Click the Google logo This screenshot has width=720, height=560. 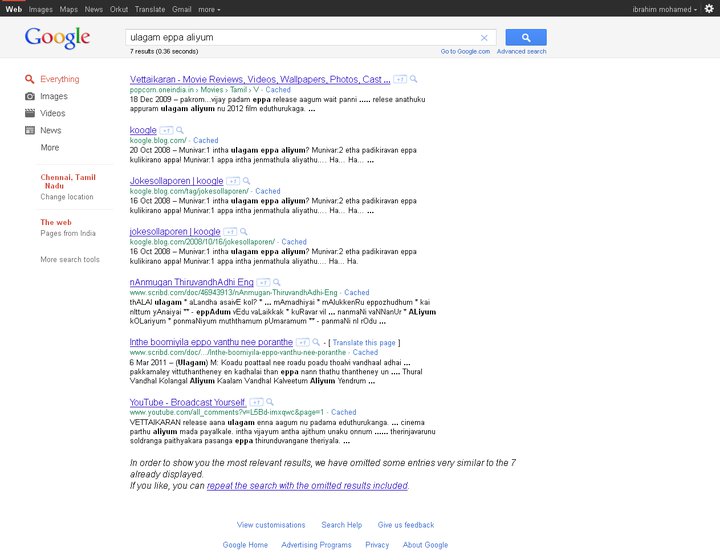[57, 37]
